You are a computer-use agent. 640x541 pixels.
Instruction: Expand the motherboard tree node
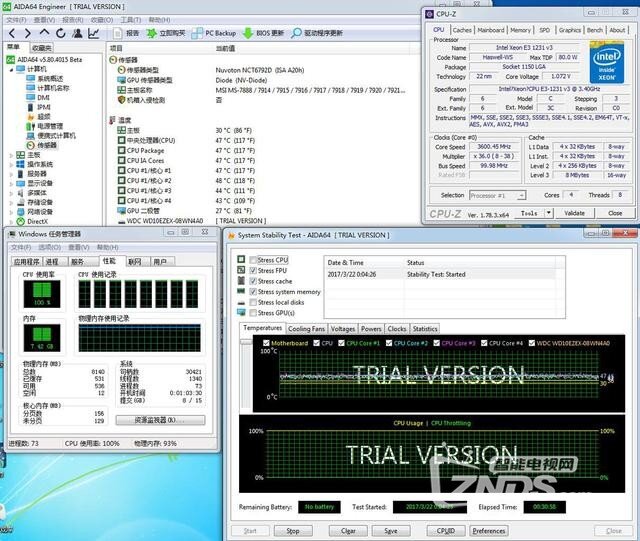coord(11,155)
